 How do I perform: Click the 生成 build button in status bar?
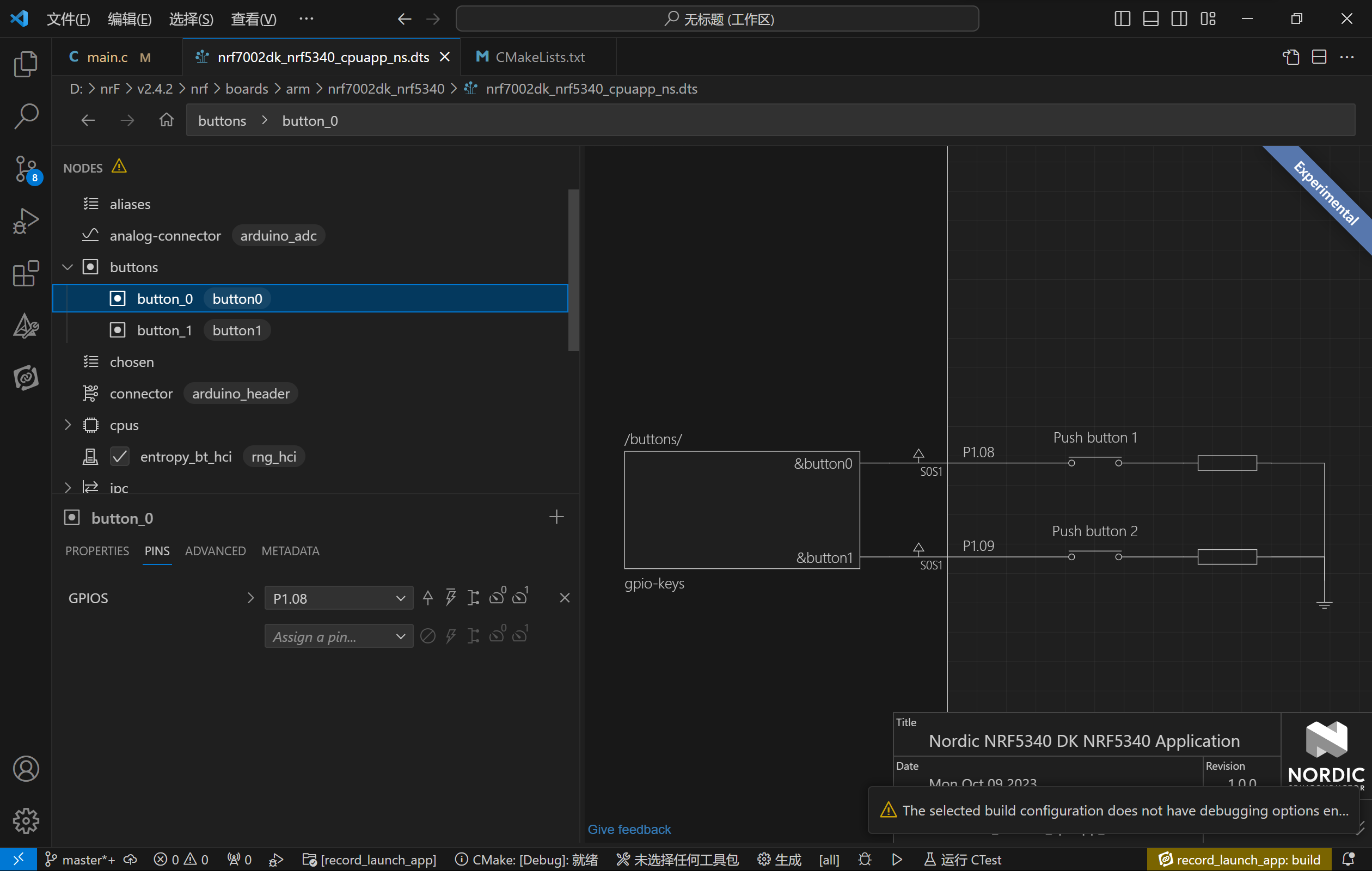[x=779, y=860]
